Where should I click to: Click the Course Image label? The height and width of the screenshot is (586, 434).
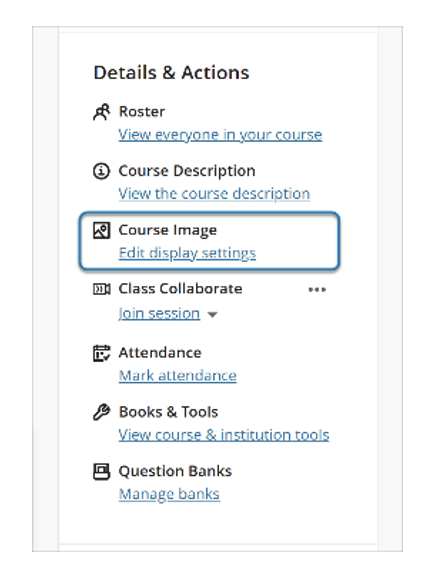point(167,230)
